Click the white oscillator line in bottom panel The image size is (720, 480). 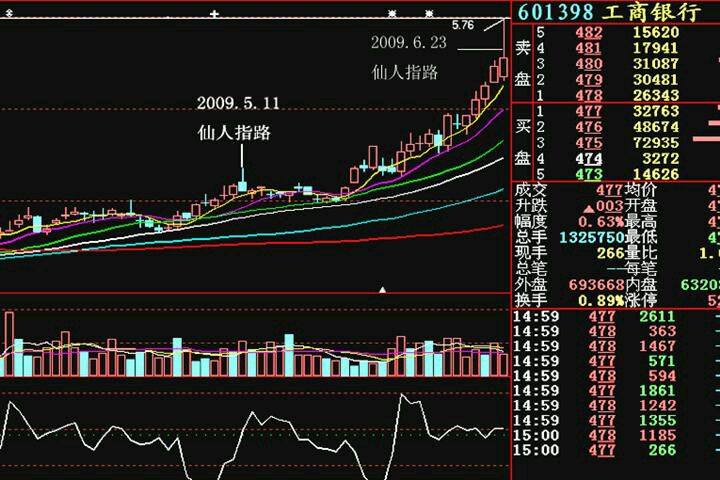tap(252, 436)
